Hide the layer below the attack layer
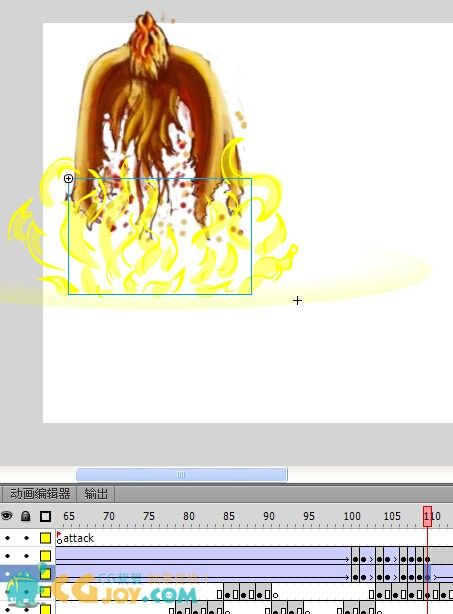This screenshot has width=453, height=614. 7,556
